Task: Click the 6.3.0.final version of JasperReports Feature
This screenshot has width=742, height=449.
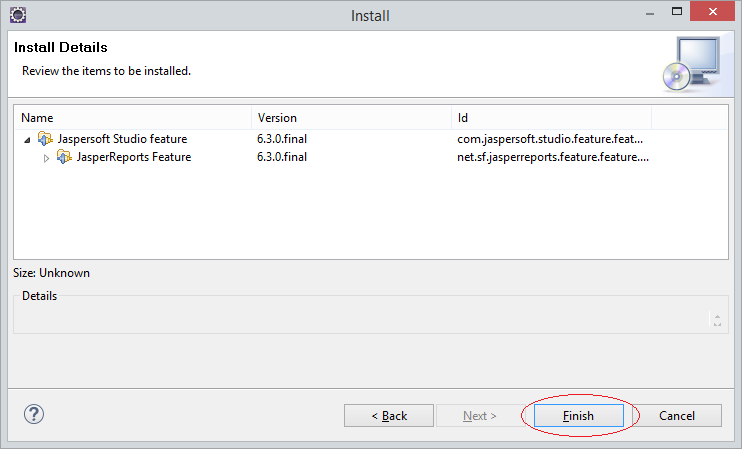Action: (282, 157)
